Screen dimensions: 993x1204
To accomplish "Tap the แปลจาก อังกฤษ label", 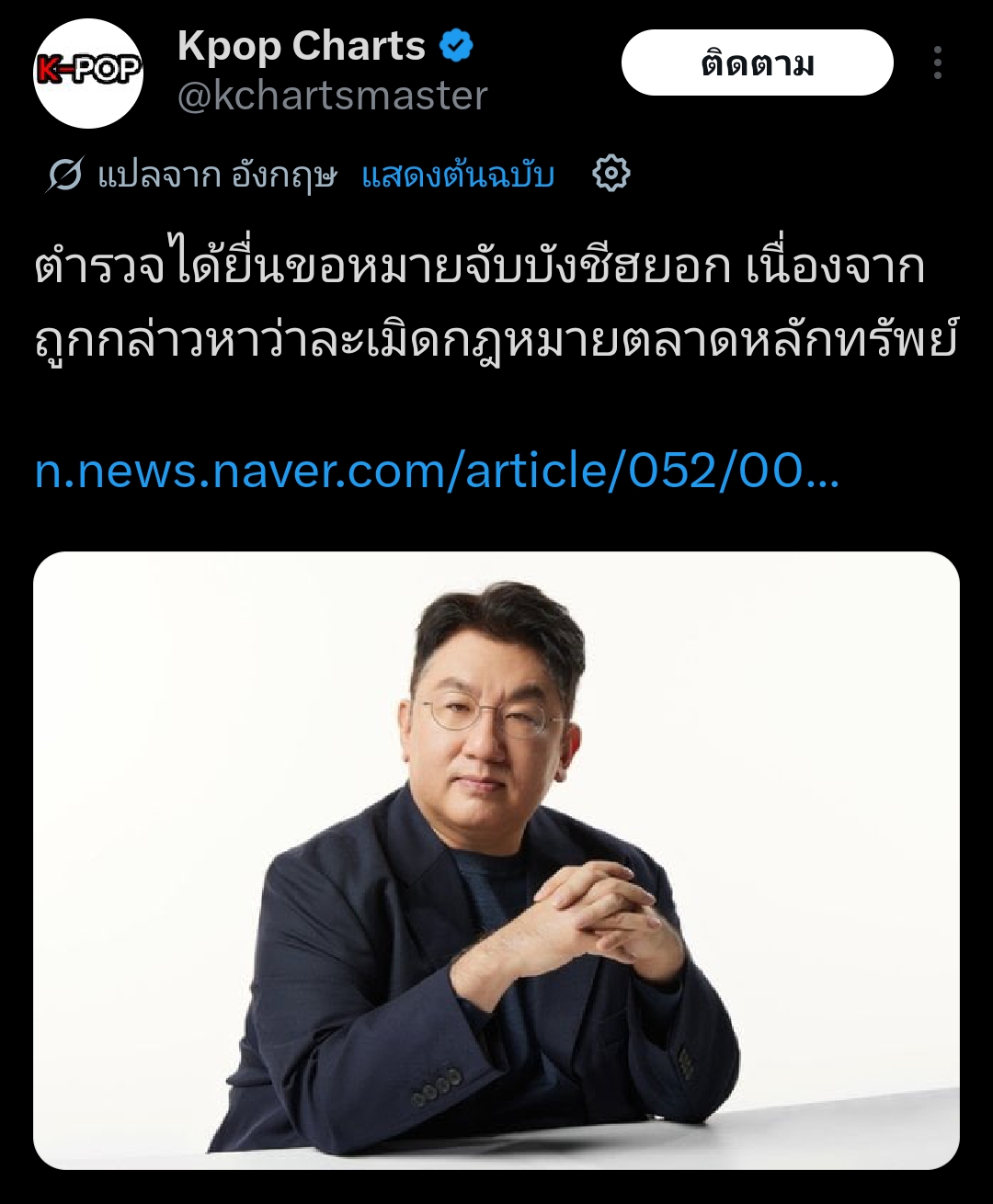I will click(218, 175).
